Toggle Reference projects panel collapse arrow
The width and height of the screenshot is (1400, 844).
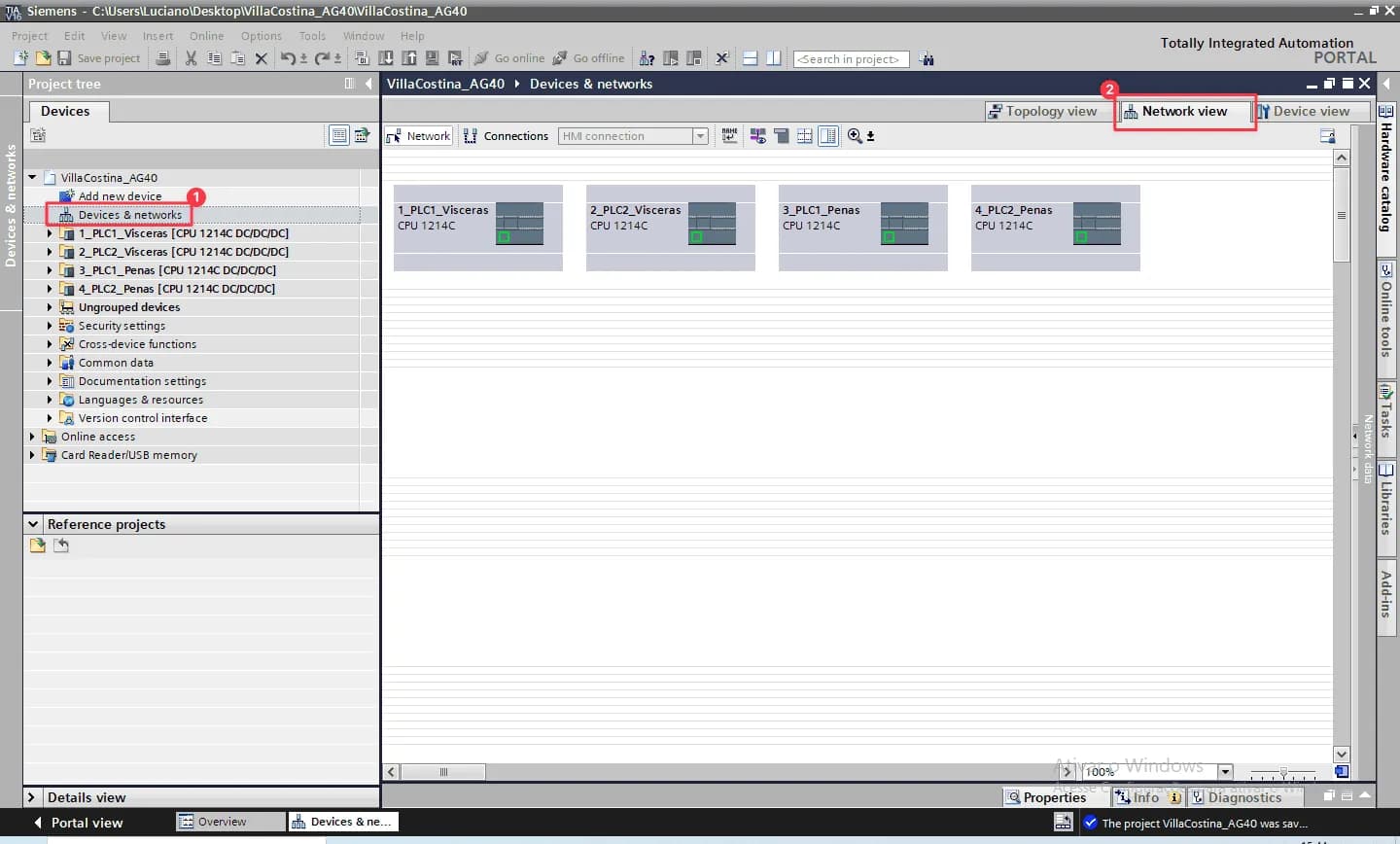pos(33,524)
